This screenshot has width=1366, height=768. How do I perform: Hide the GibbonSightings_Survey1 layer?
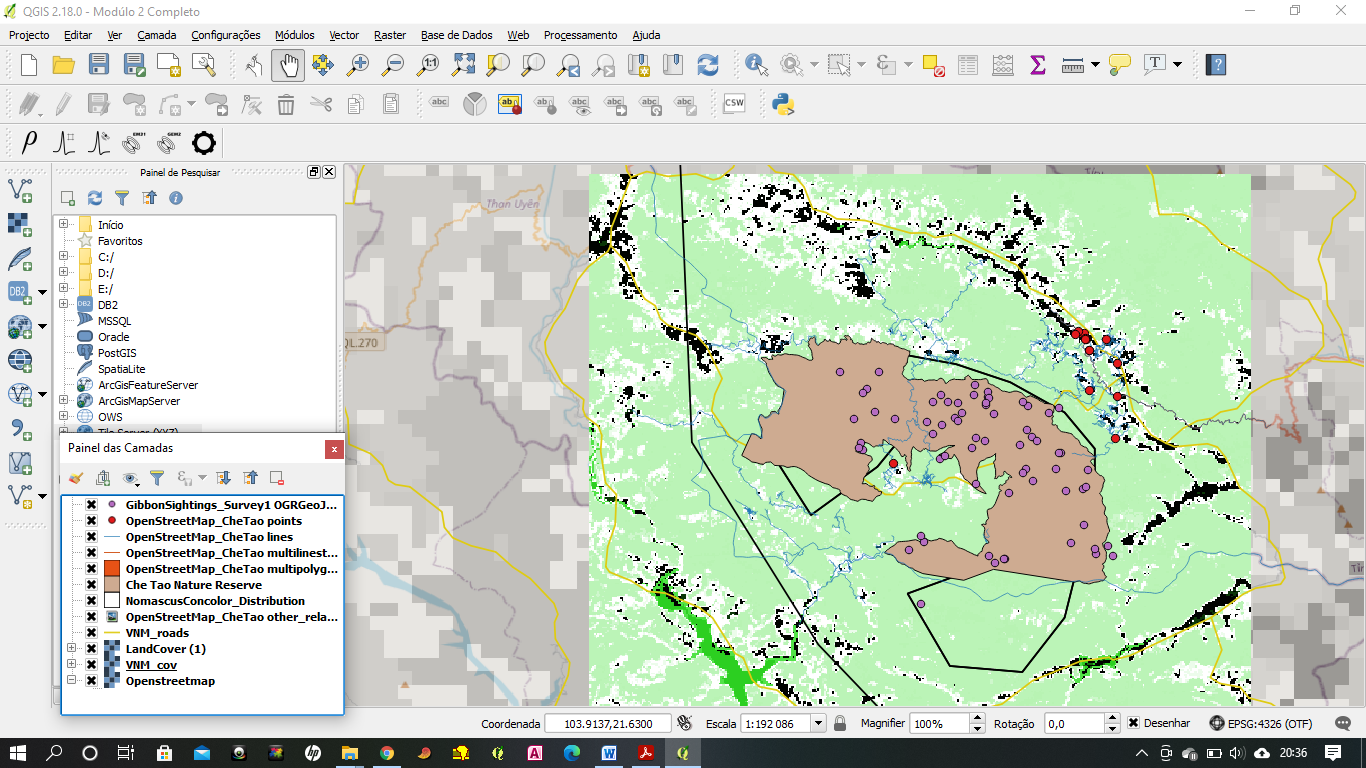(x=91, y=505)
